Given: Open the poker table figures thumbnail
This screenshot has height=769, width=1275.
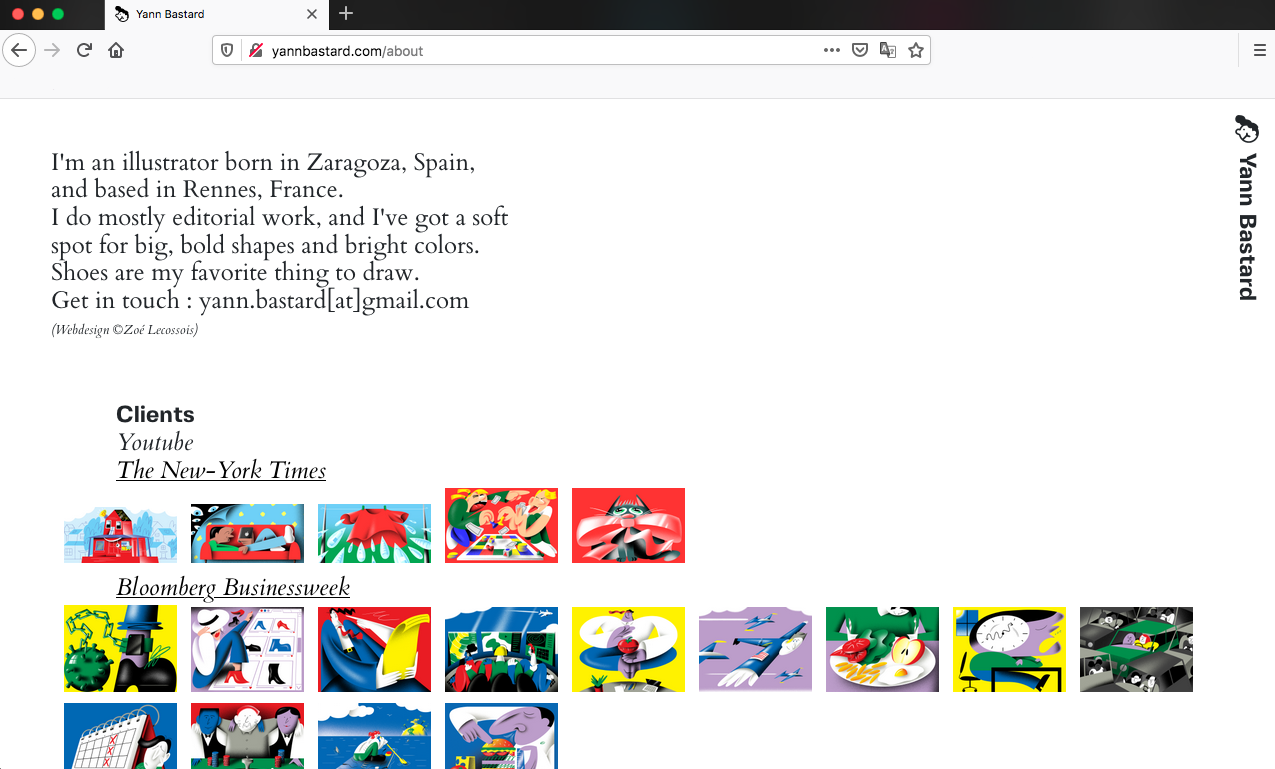Looking at the screenshot, I should (247, 736).
